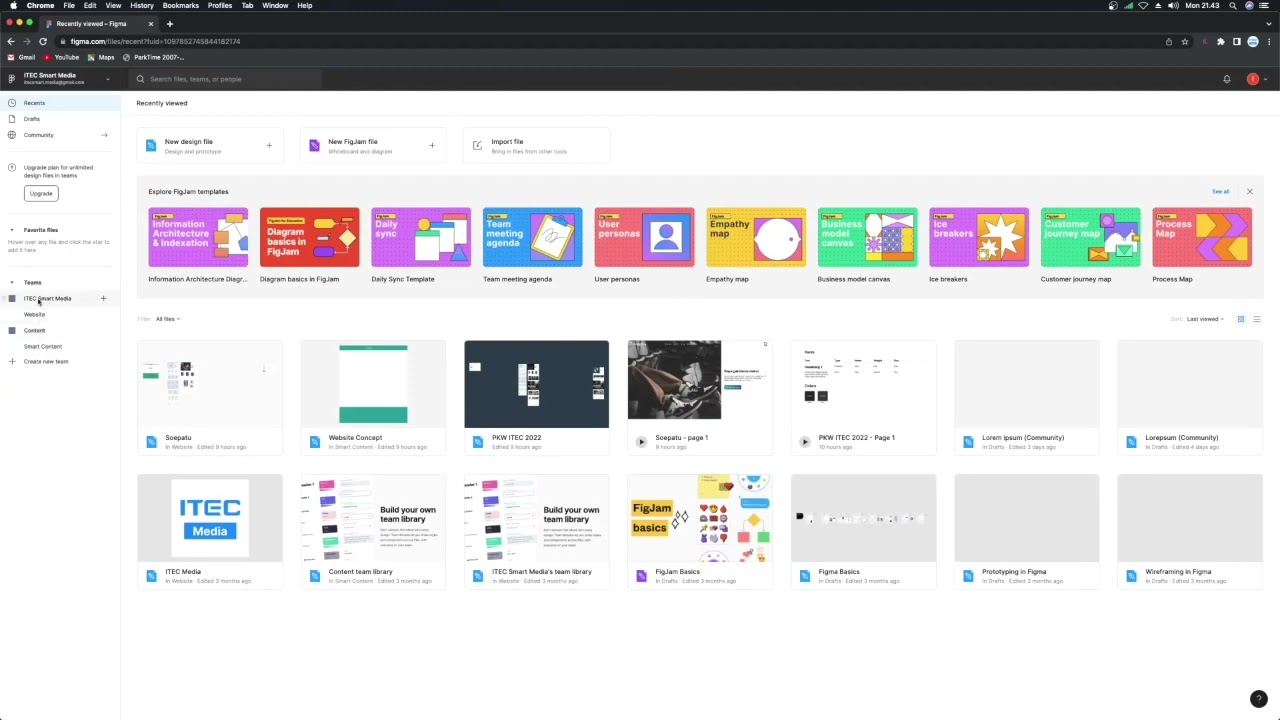This screenshot has width=1280, height=720.
Task: Click Create new team
Action: 46,362
